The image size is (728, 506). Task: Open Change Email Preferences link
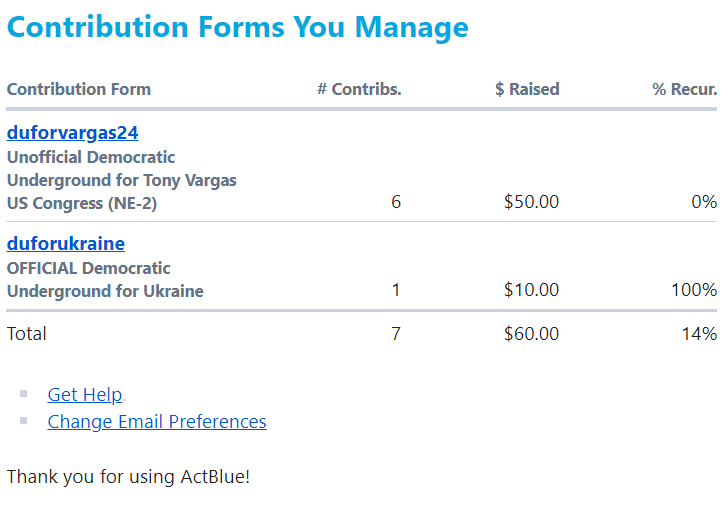(157, 421)
